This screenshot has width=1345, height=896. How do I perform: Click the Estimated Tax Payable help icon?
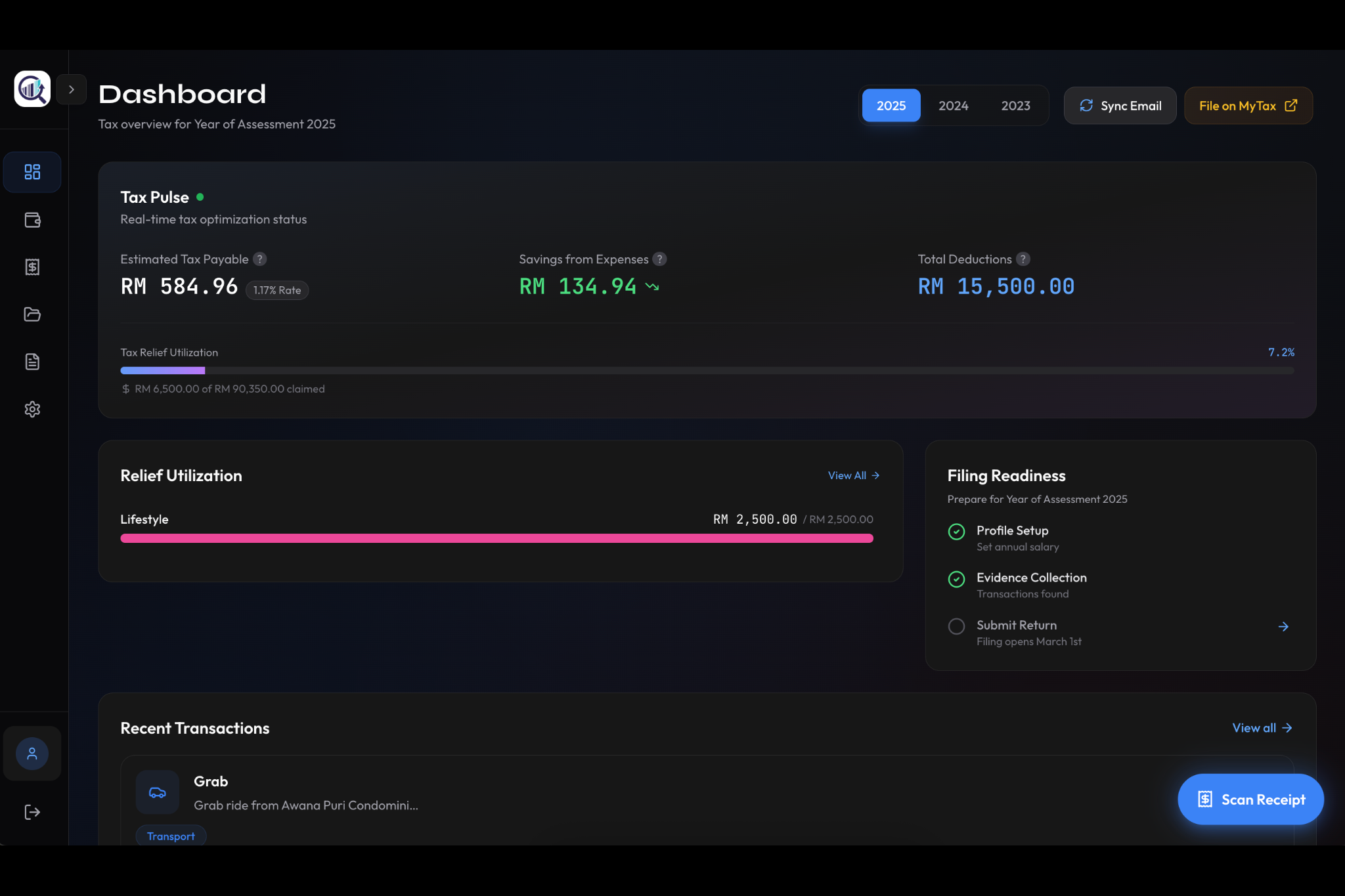[260, 259]
